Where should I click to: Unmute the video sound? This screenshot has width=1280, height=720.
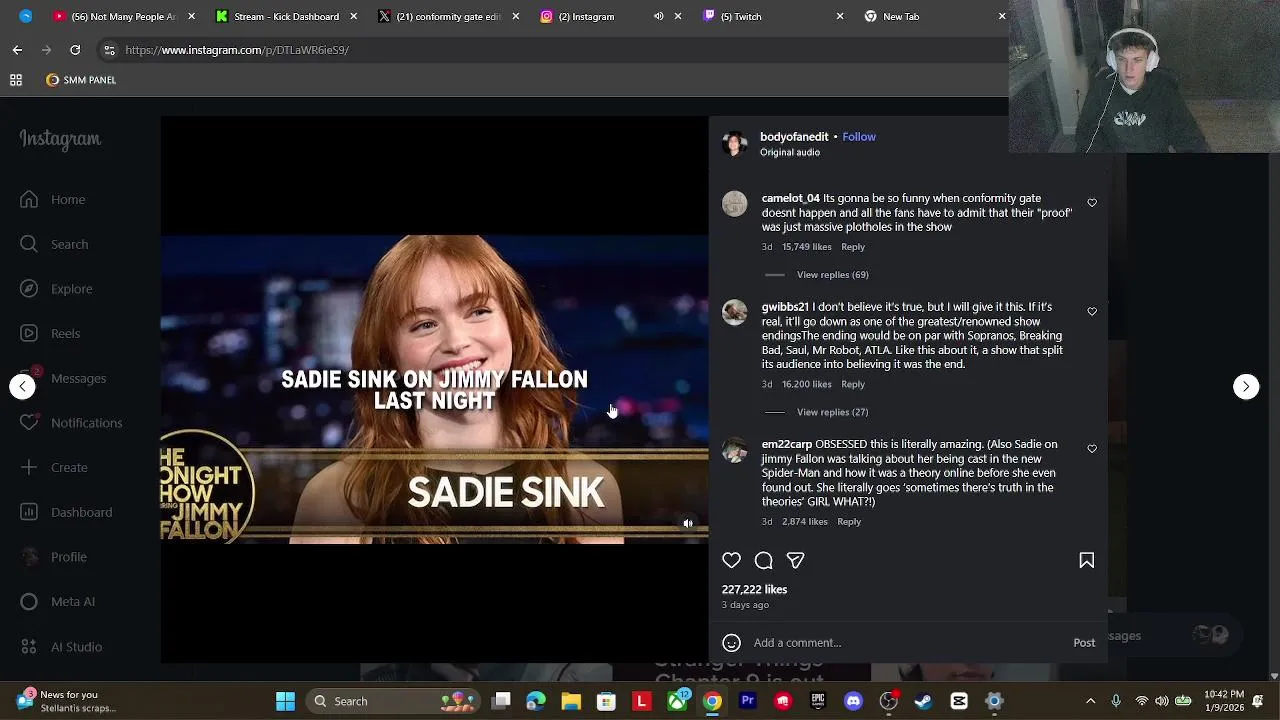click(x=688, y=523)
